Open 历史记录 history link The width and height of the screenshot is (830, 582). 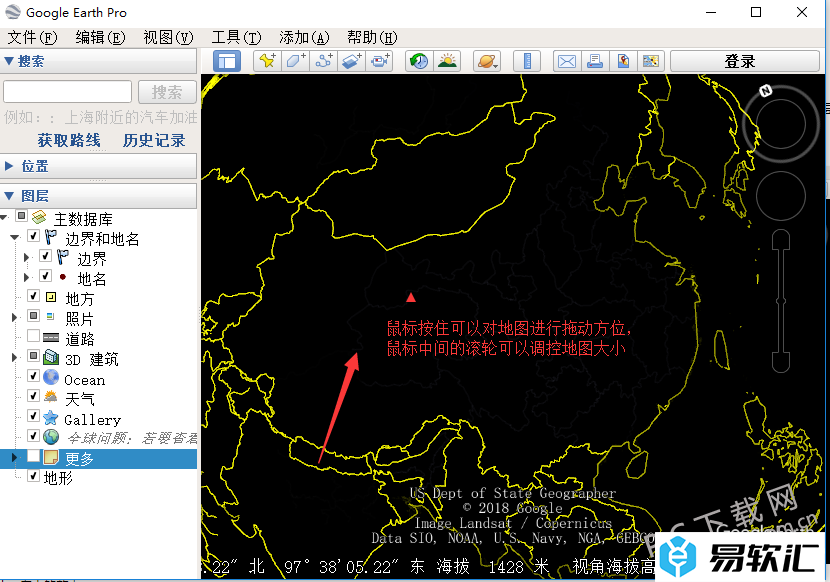[x=154, y=140]
